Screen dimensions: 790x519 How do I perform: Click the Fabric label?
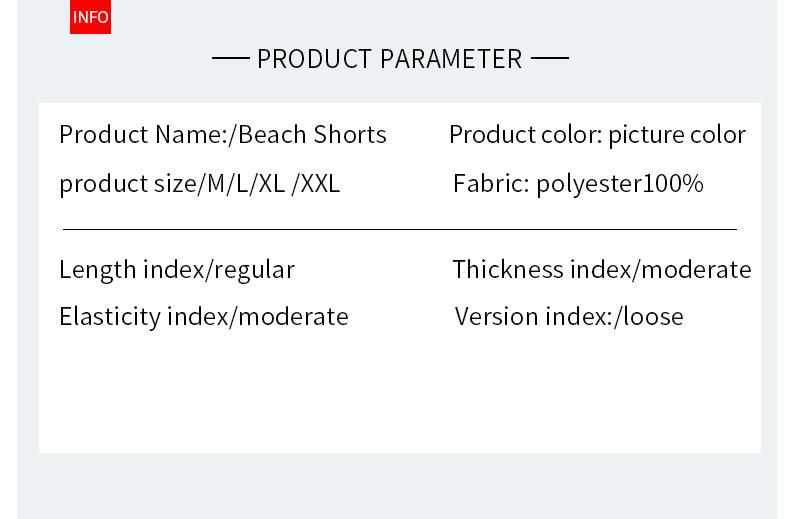[490, 184]
